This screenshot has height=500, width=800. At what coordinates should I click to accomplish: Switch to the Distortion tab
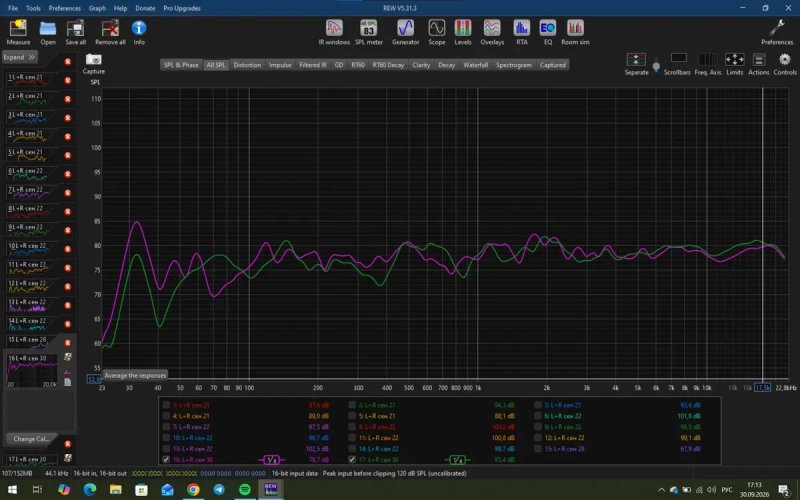tap(247, 65)
